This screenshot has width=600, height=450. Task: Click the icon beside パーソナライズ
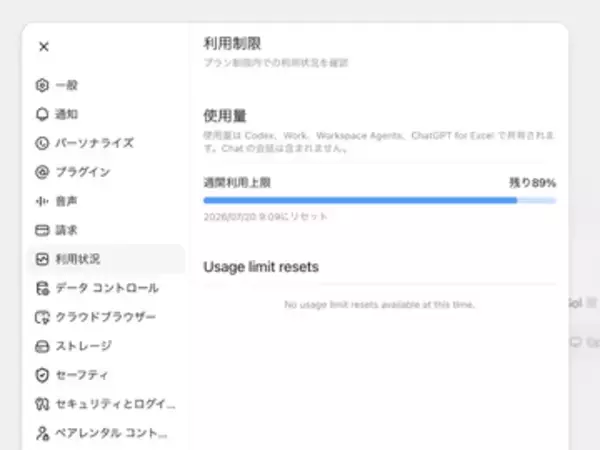point(42,143)
